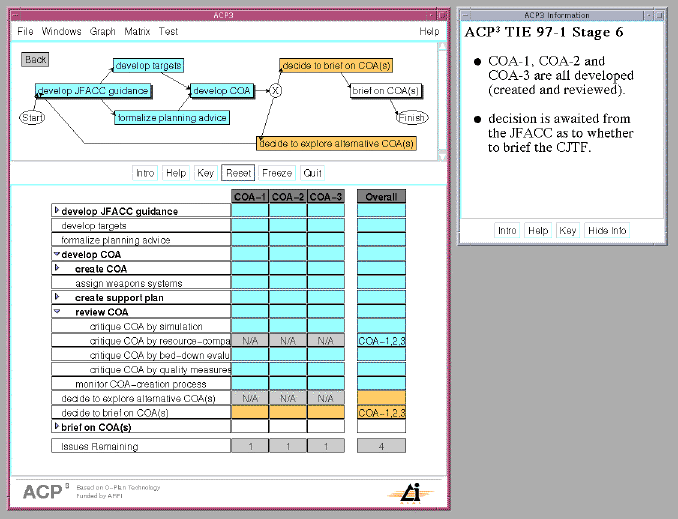This screenshot has height=519, width=678.
Task: Select the orange 'decide to brief on COA(s)' node
Action: pos(335,65)
